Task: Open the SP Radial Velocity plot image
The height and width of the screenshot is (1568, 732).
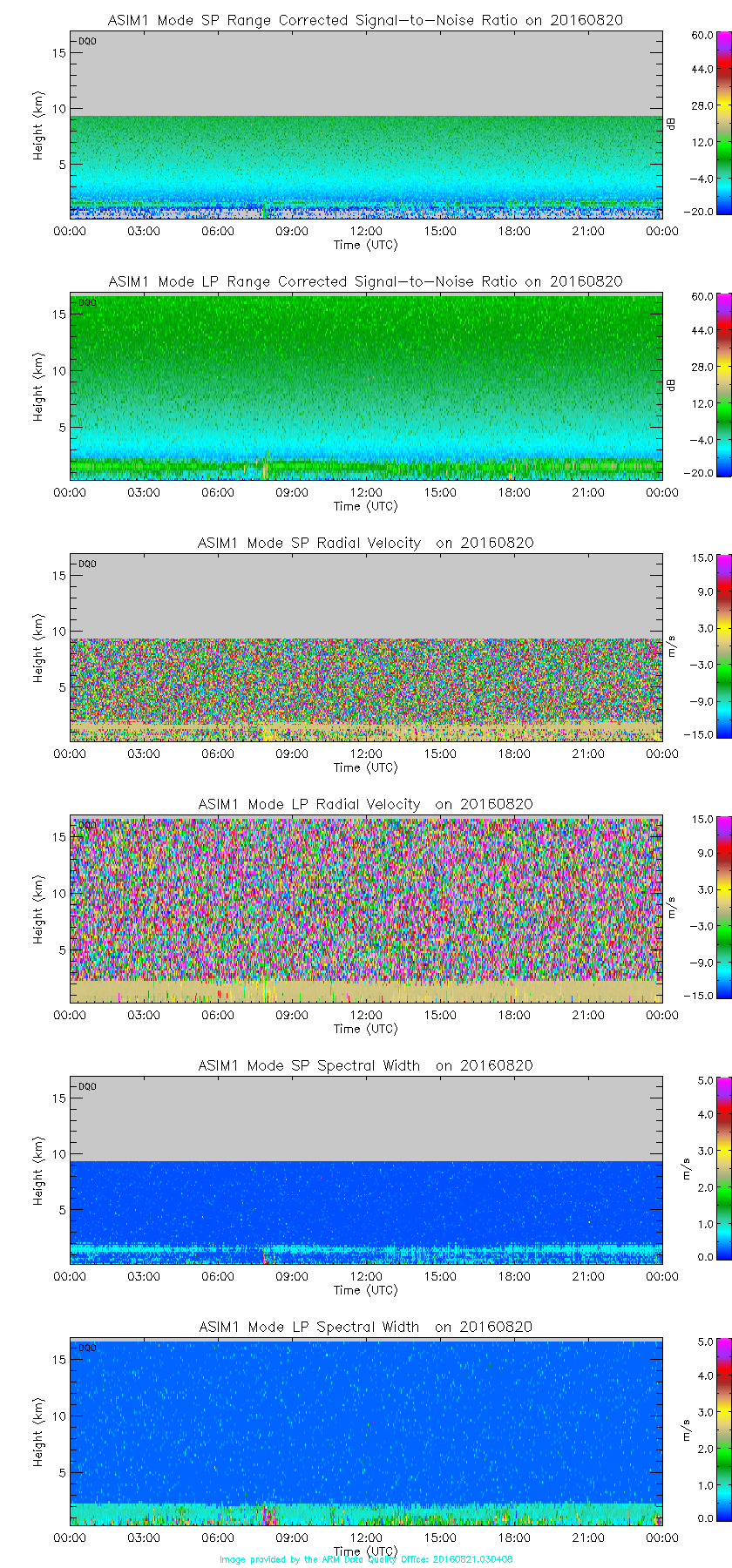Action: coord(366,688)
